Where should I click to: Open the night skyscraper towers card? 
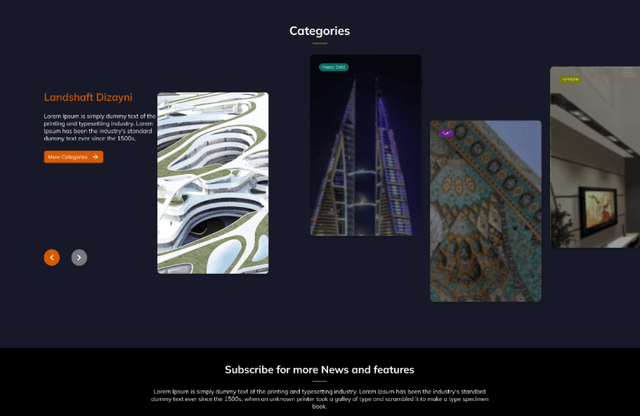(365, 150)
